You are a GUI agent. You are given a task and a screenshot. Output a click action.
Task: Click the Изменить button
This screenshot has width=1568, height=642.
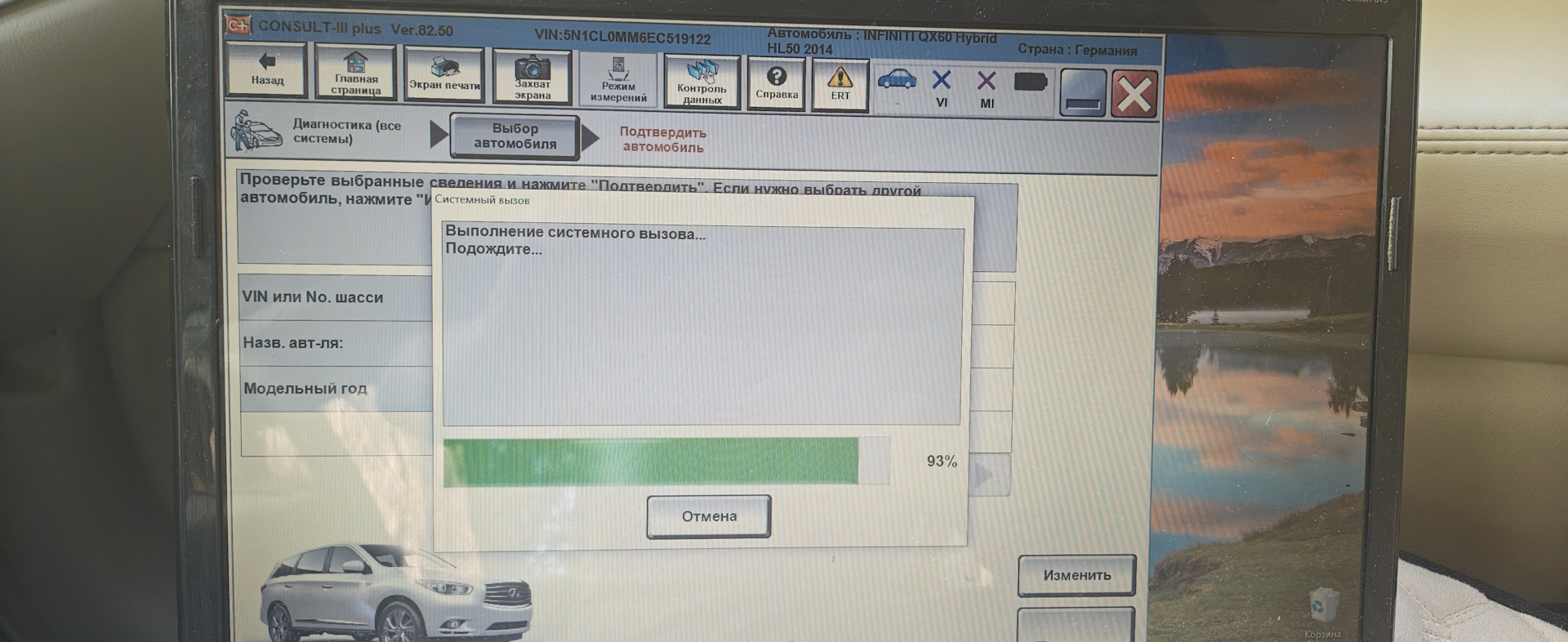tap(1077, 575)
